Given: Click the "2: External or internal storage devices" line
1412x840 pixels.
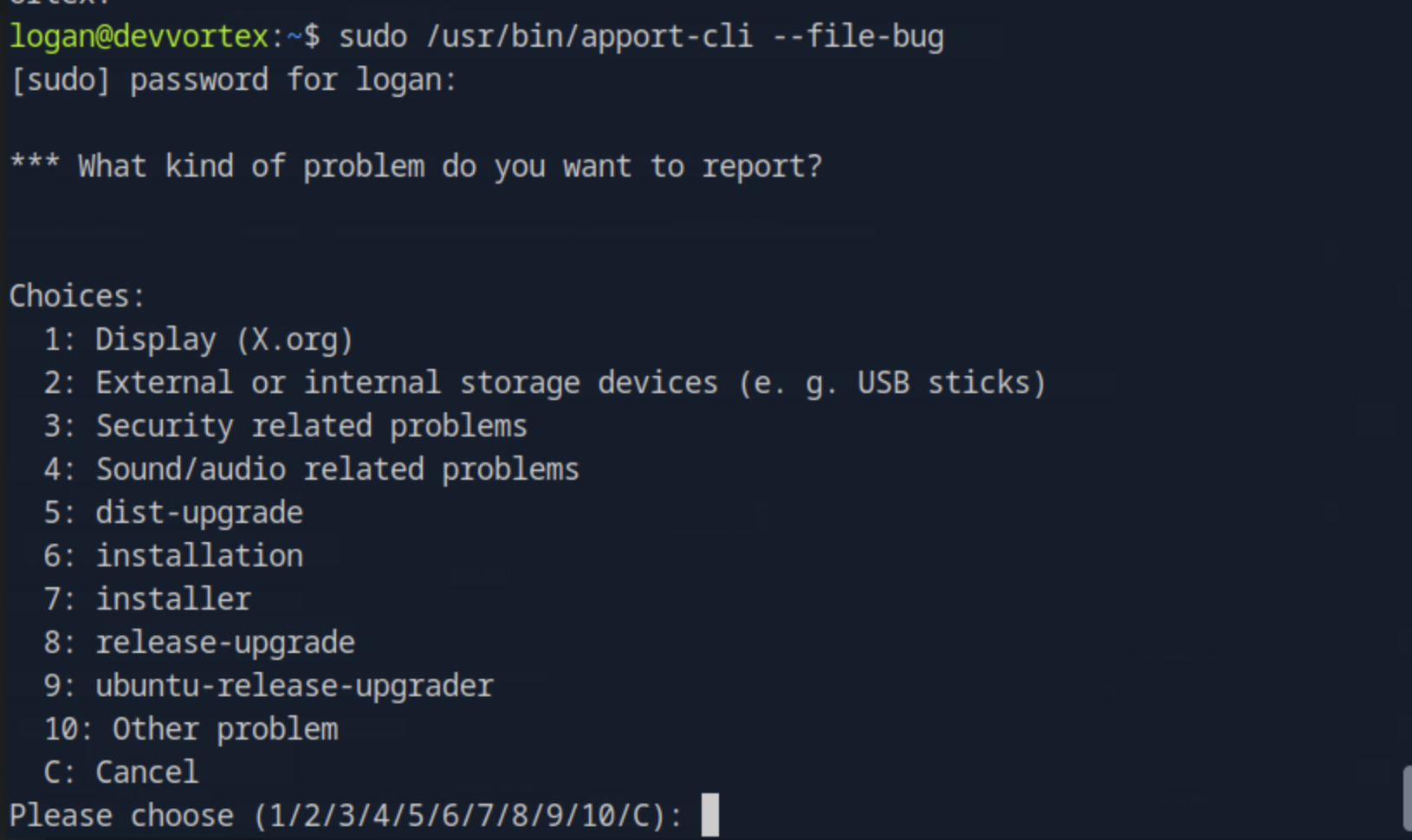Looking at the screenshot, I should point(544,383).
